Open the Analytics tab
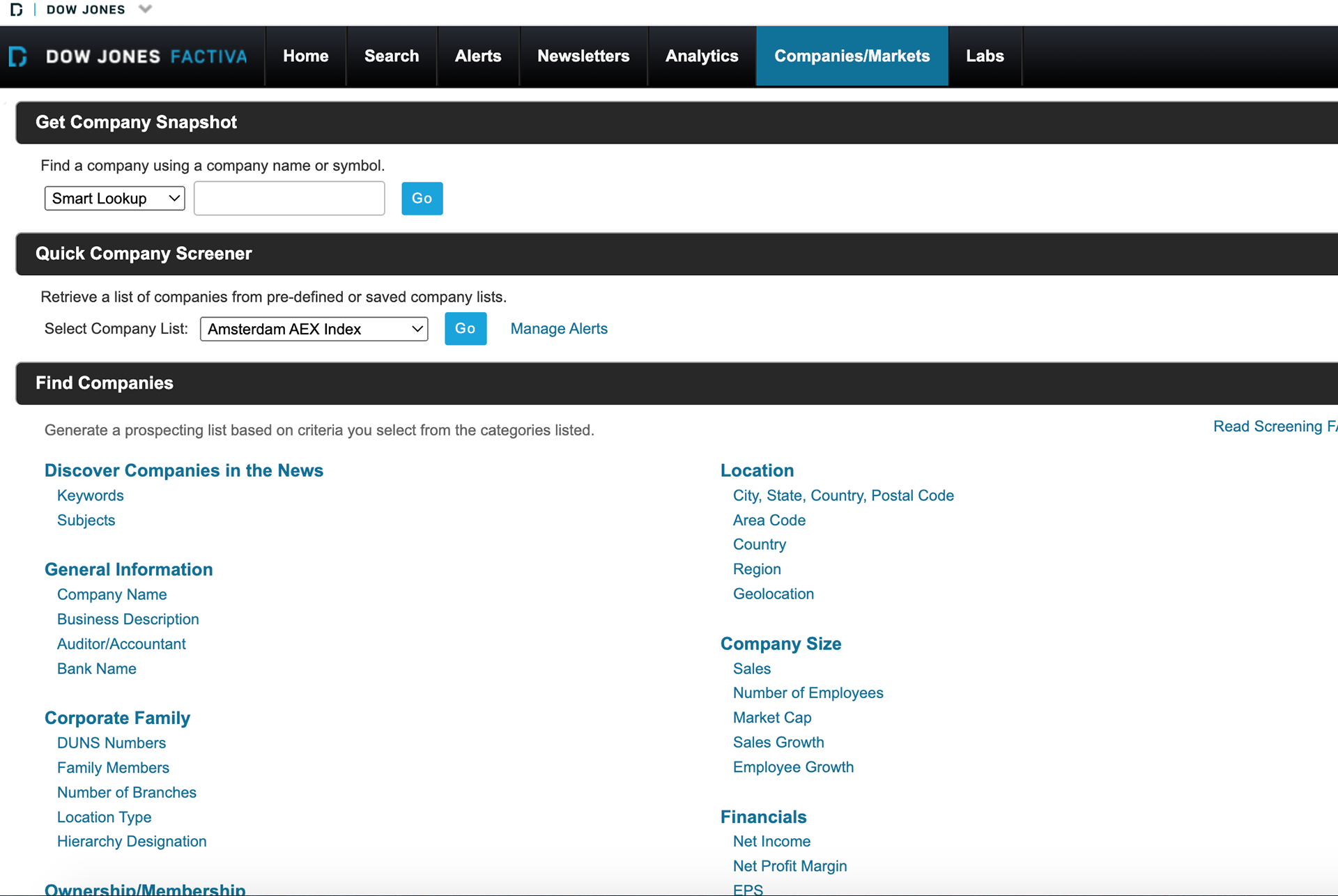1338x896 pixels. click(702, 56)
